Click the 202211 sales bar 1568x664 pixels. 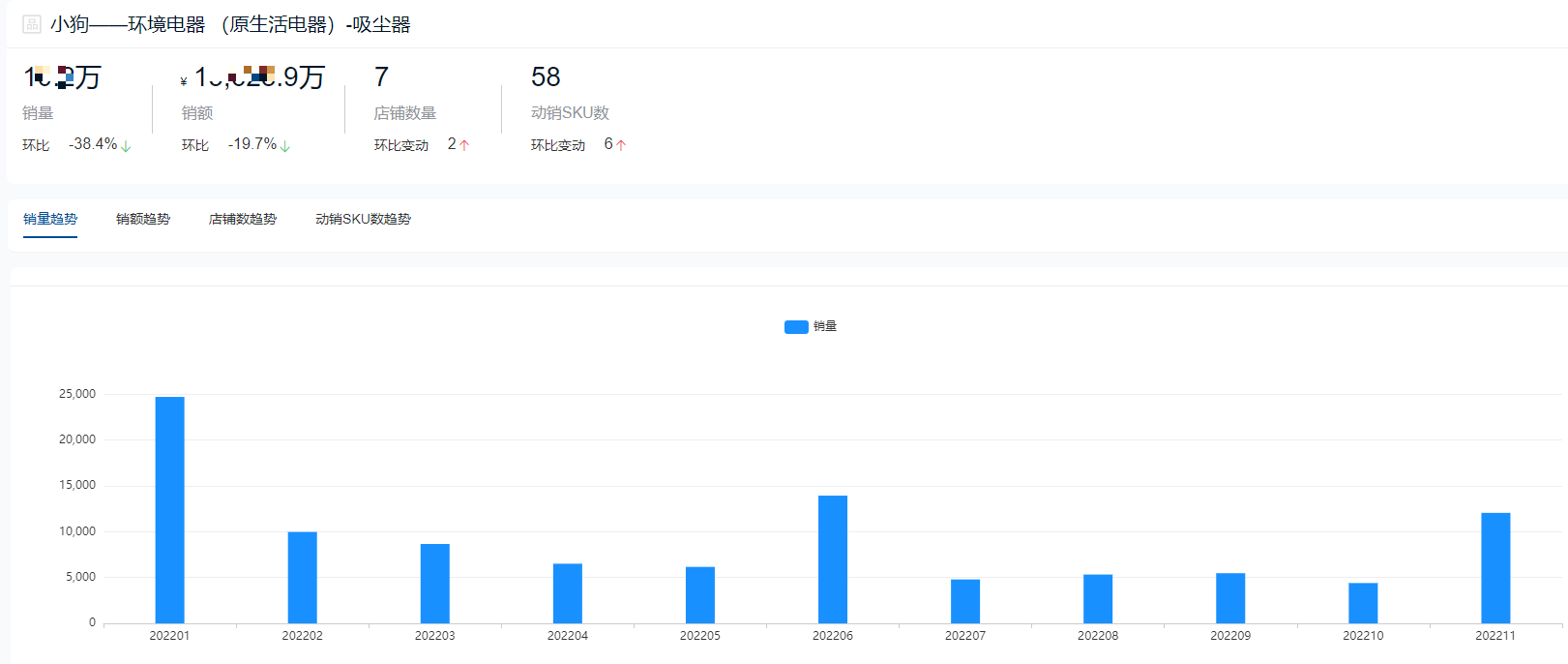pos(1495,568)
